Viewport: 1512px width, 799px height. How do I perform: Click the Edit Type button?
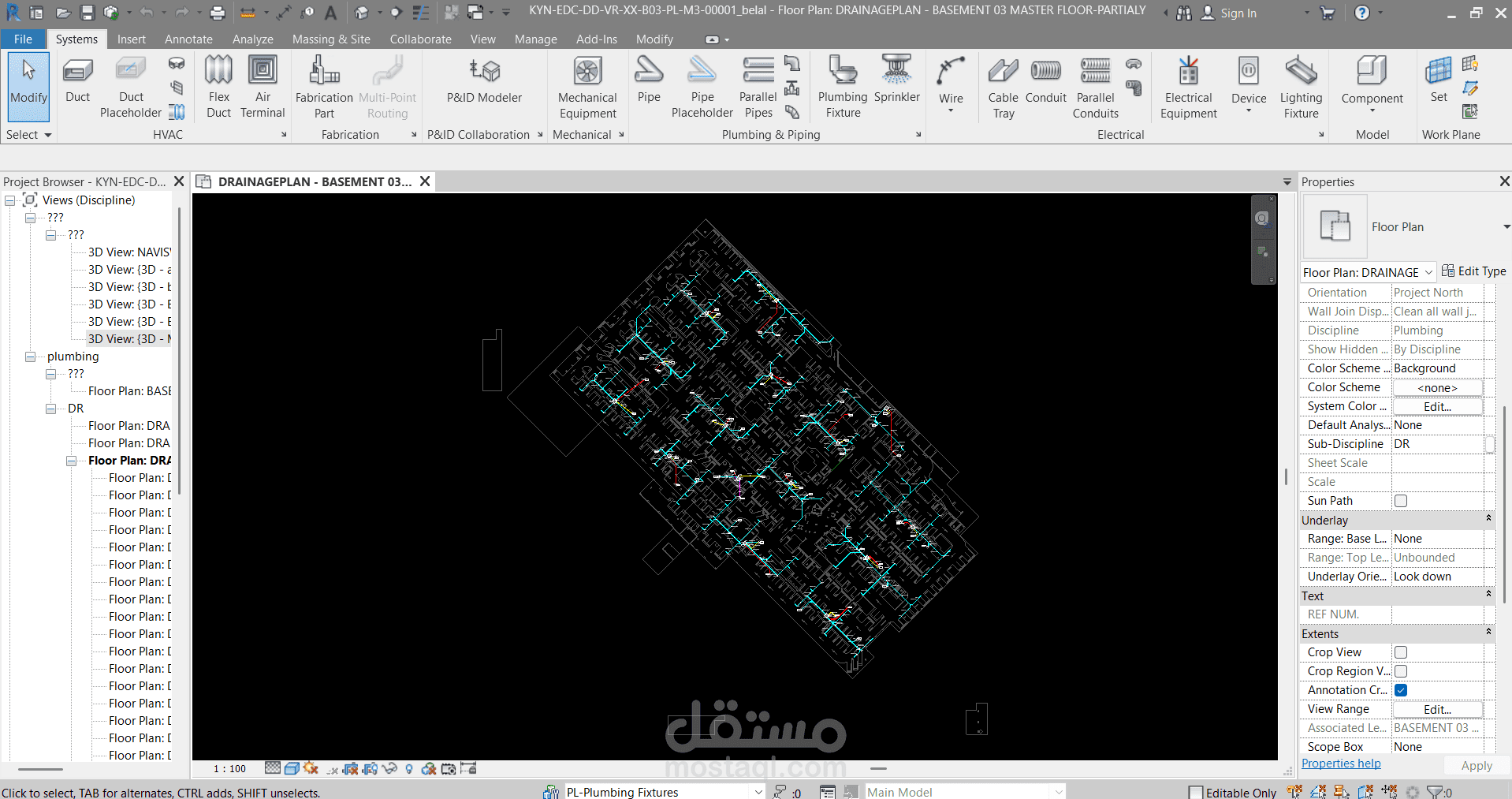tap(1473, 271)
